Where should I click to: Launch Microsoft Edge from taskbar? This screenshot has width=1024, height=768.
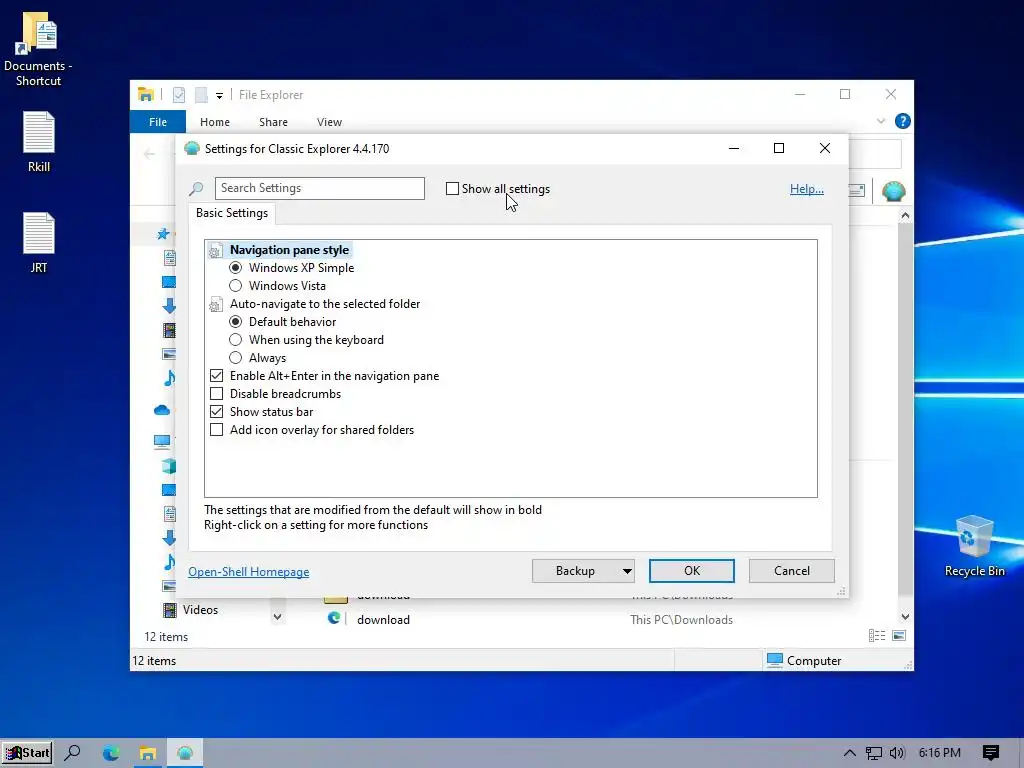110,753
